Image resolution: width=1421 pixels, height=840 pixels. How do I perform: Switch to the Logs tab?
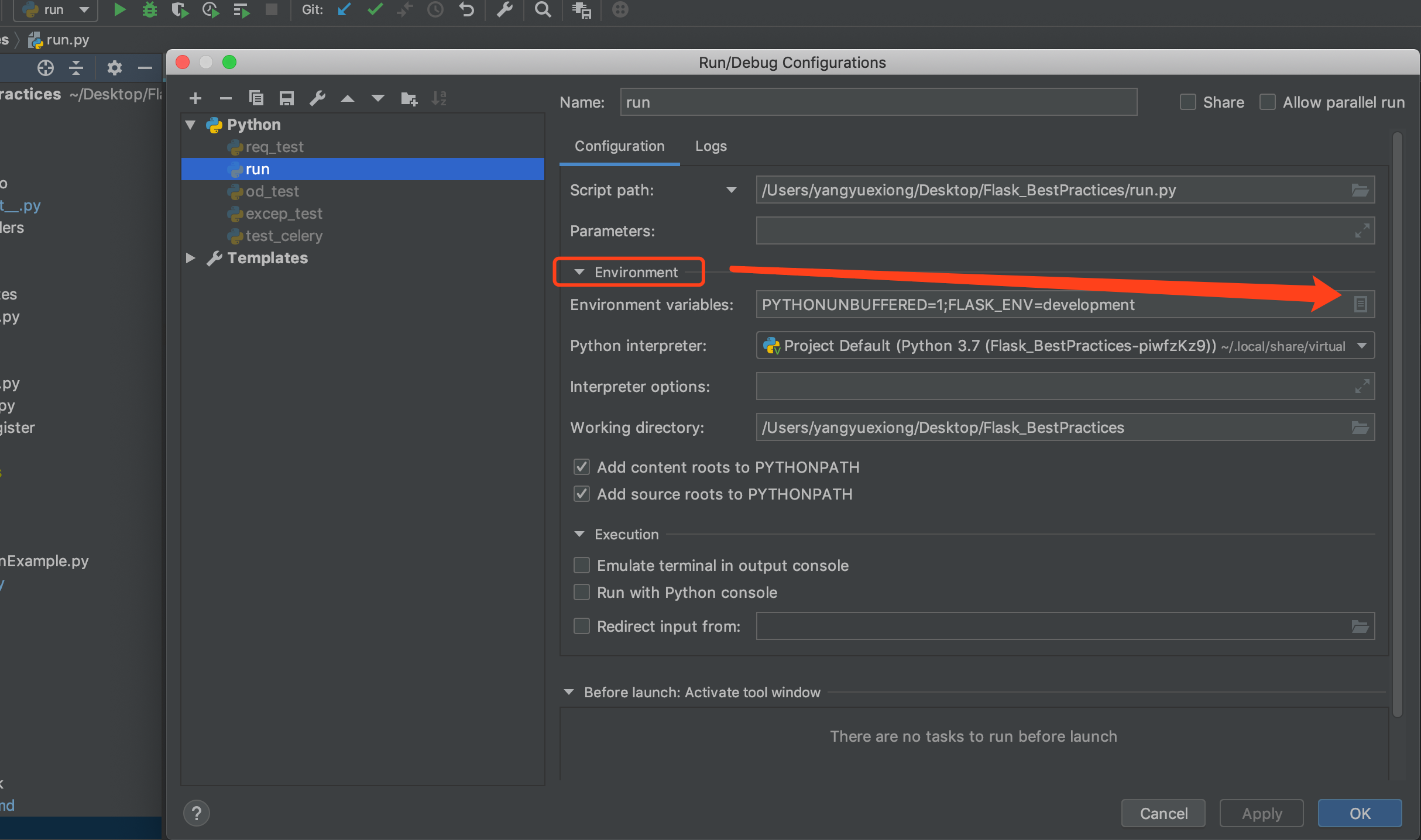(x=710, y=146)
